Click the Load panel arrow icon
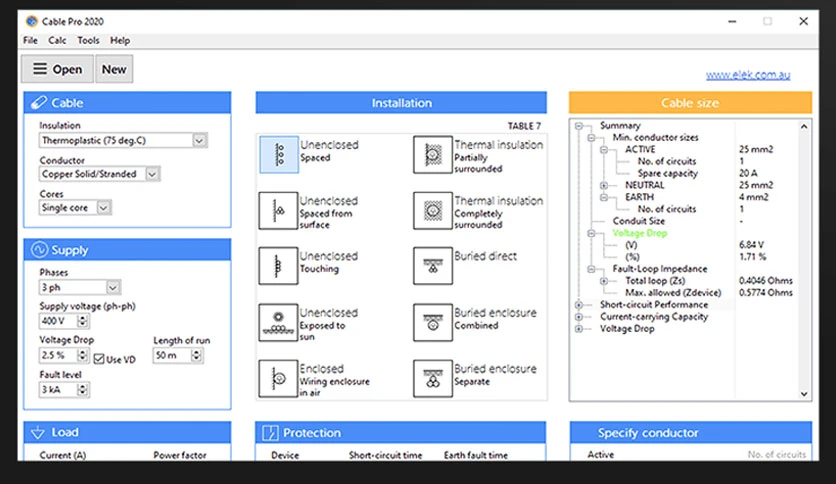This screenshot has width=836, height=484. [x=38, y=432]
